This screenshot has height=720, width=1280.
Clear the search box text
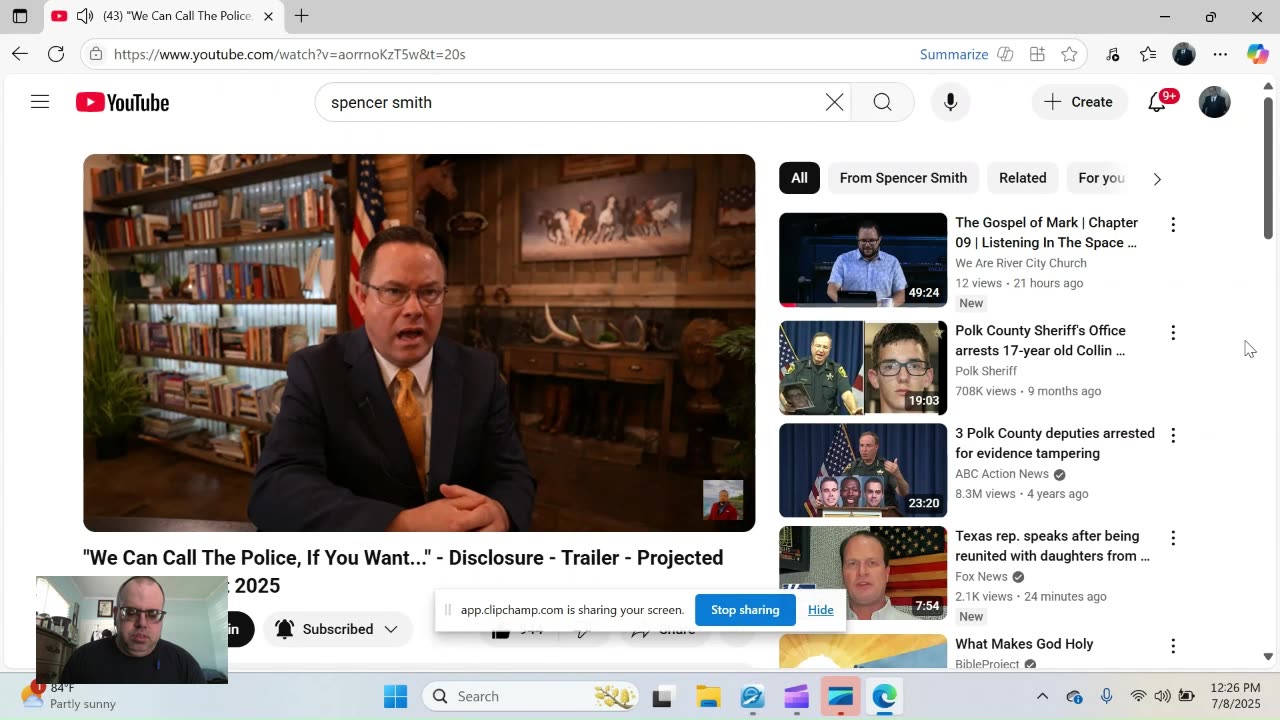pos(834,102)
